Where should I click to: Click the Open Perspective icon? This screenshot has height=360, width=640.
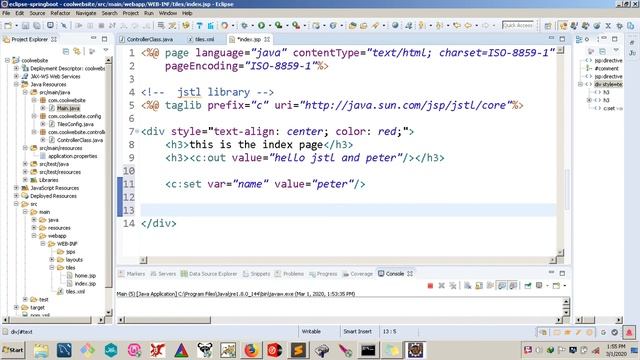548,26
